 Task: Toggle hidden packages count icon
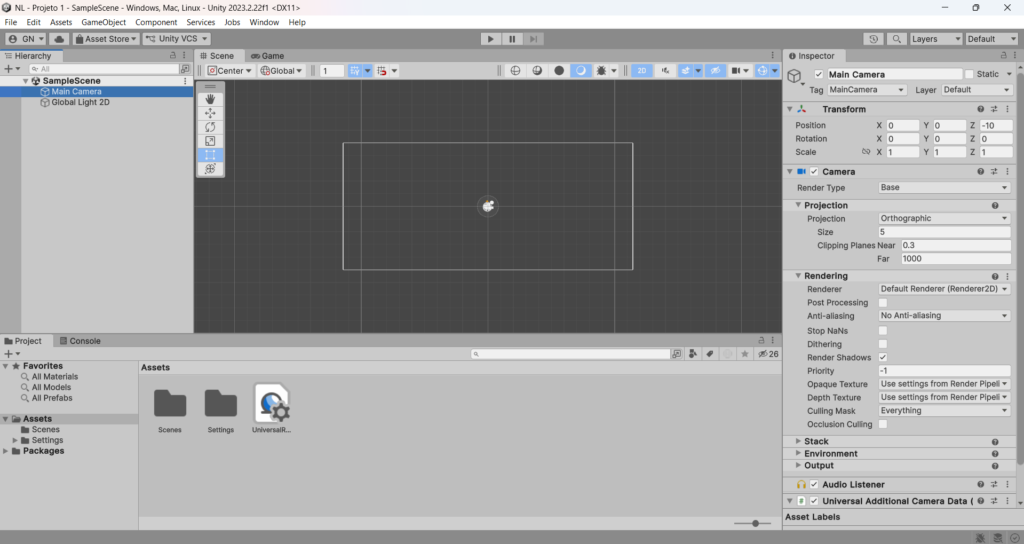click(768, 354)
